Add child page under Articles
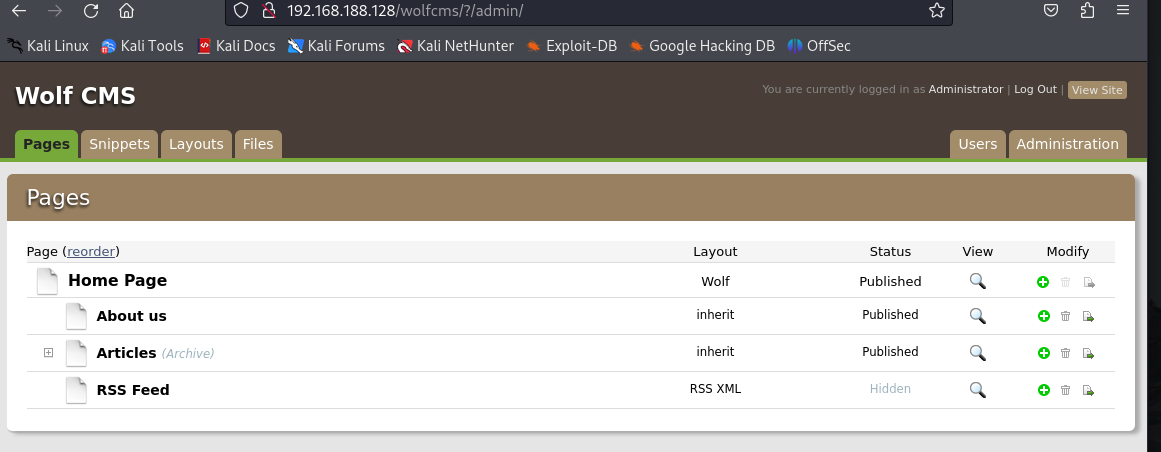This screenshot has height=452, width=1161. coord(1044,353)
